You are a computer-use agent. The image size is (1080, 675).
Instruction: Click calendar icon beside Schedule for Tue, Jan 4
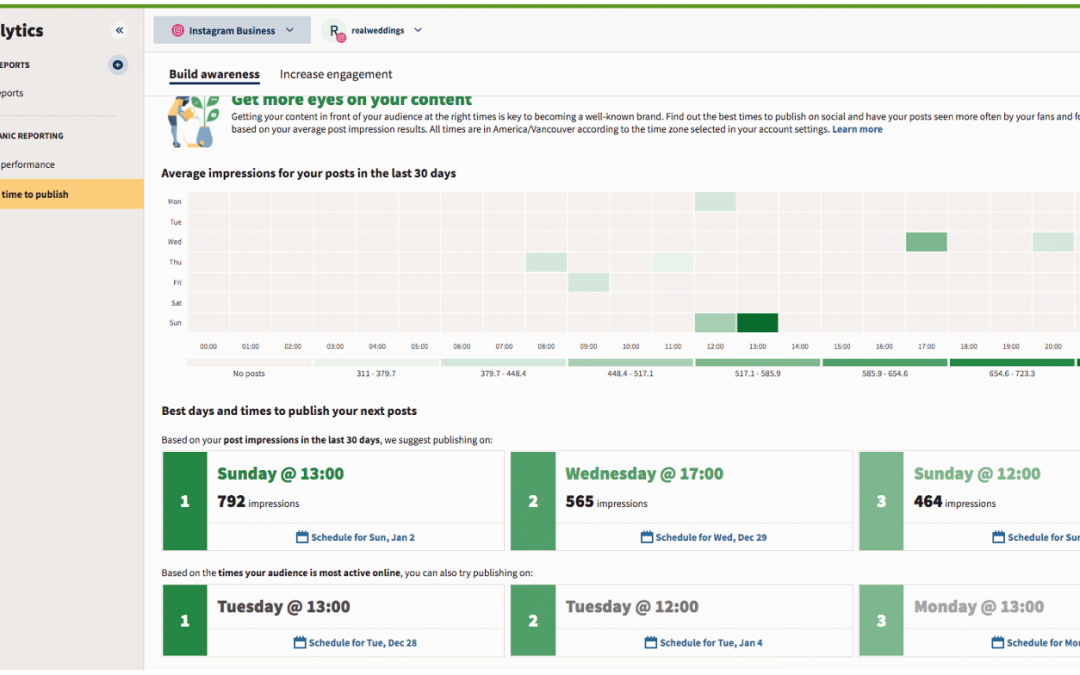[x=650, y=642]
